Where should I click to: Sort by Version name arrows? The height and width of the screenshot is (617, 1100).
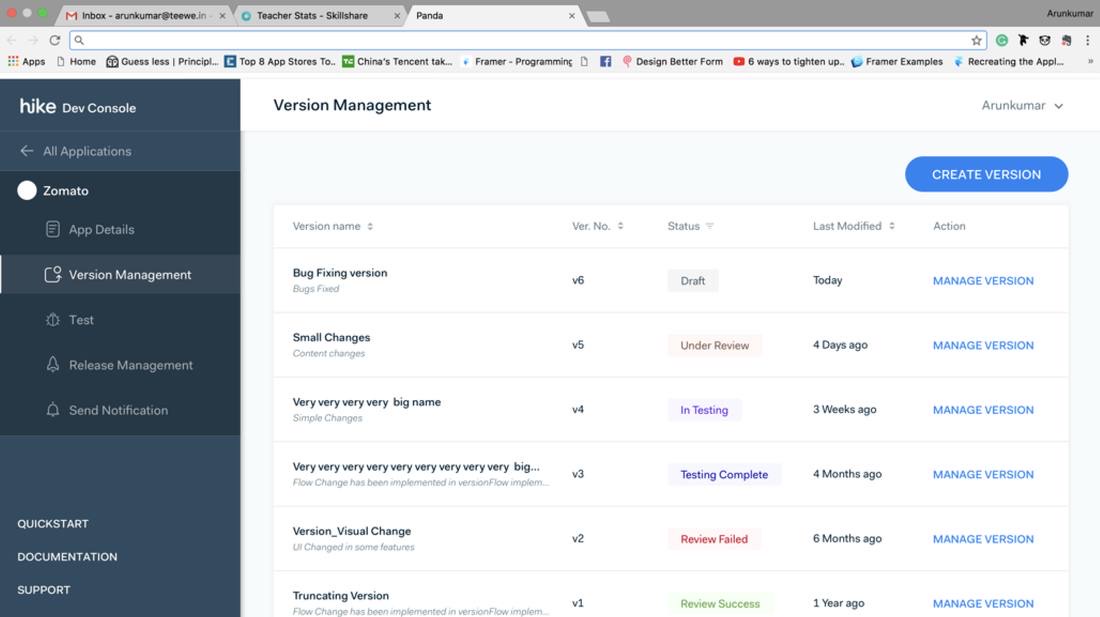(x=370, y=226)
